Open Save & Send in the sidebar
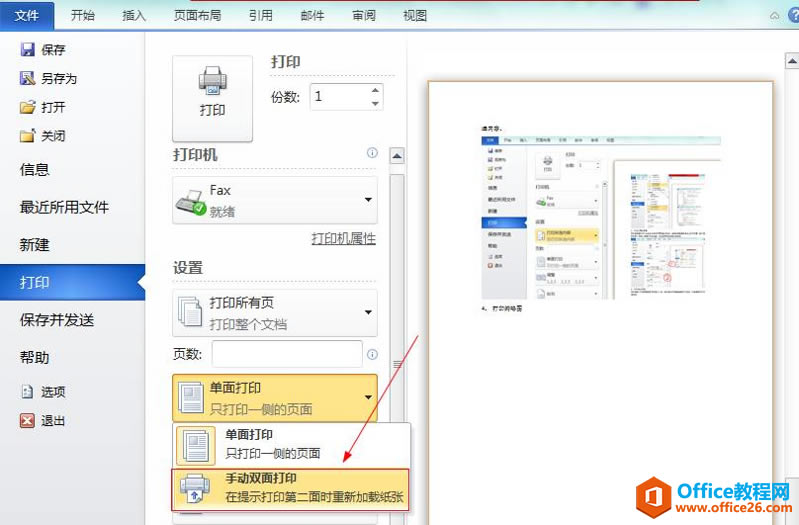Viewport: 799px width, 525px height. coord(57,320)
